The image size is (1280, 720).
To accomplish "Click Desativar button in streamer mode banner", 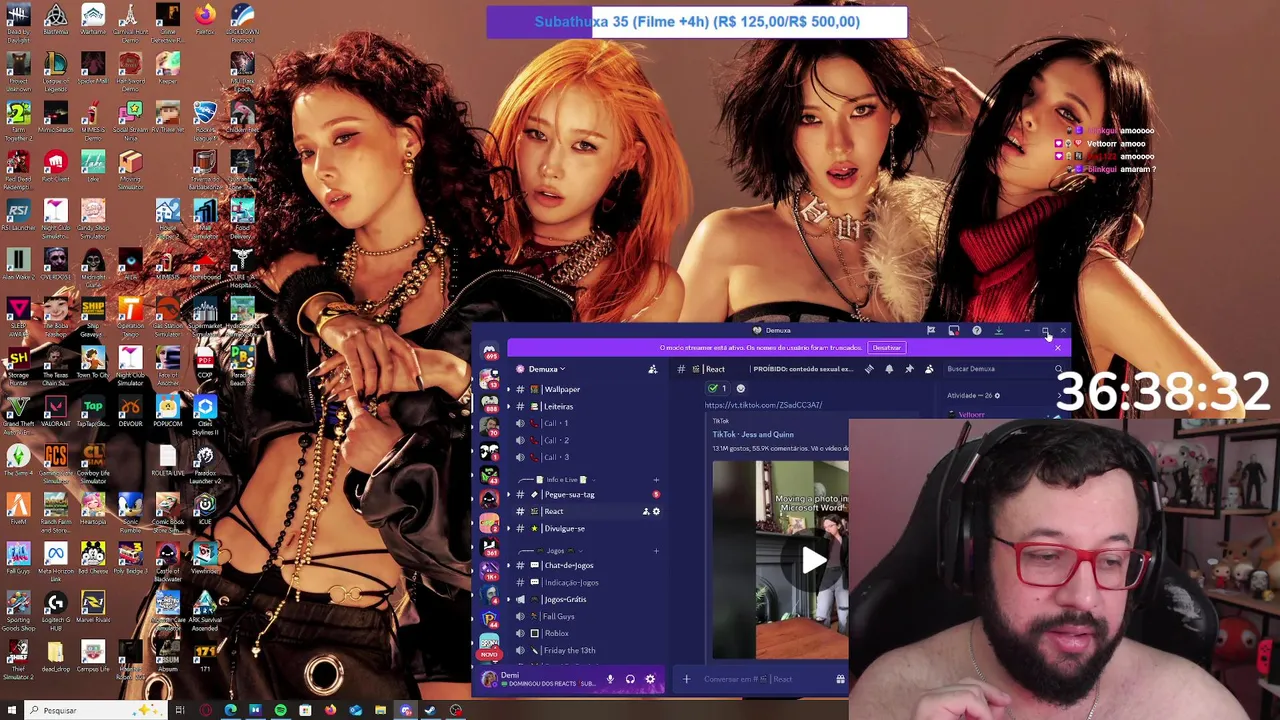I will [886, 348].
